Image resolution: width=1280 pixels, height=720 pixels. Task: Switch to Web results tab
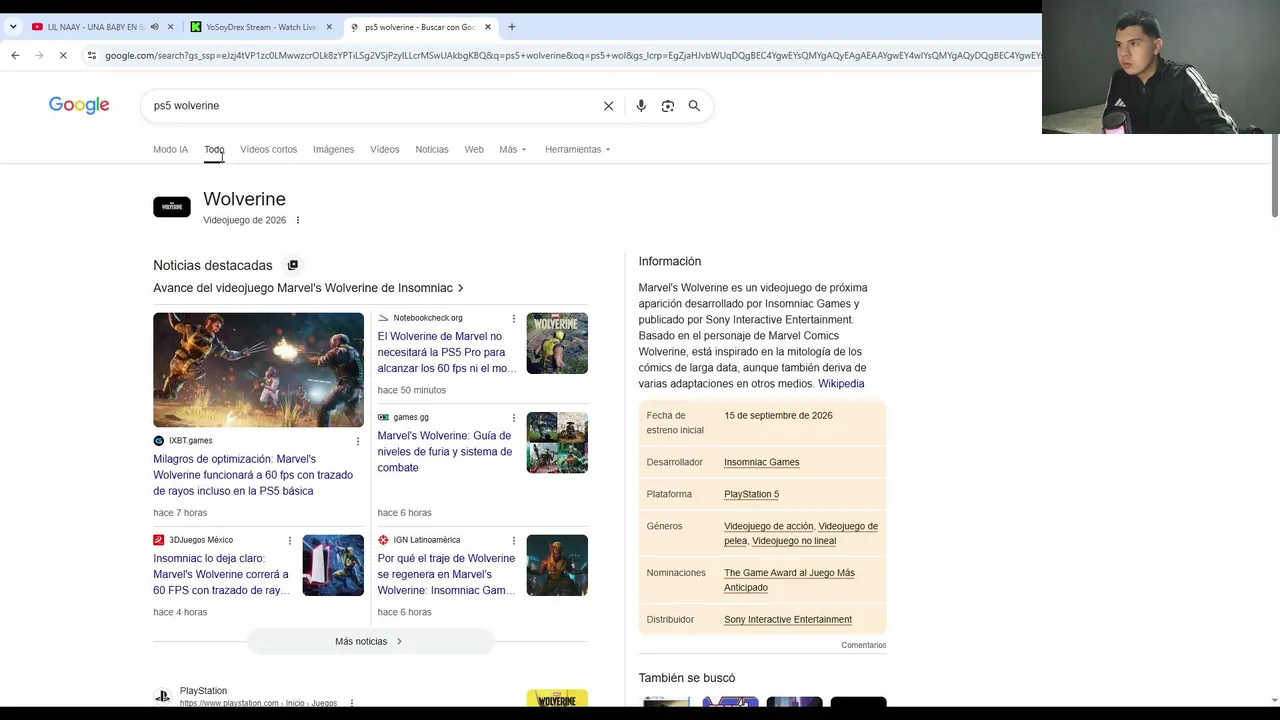tap(474, 149)
